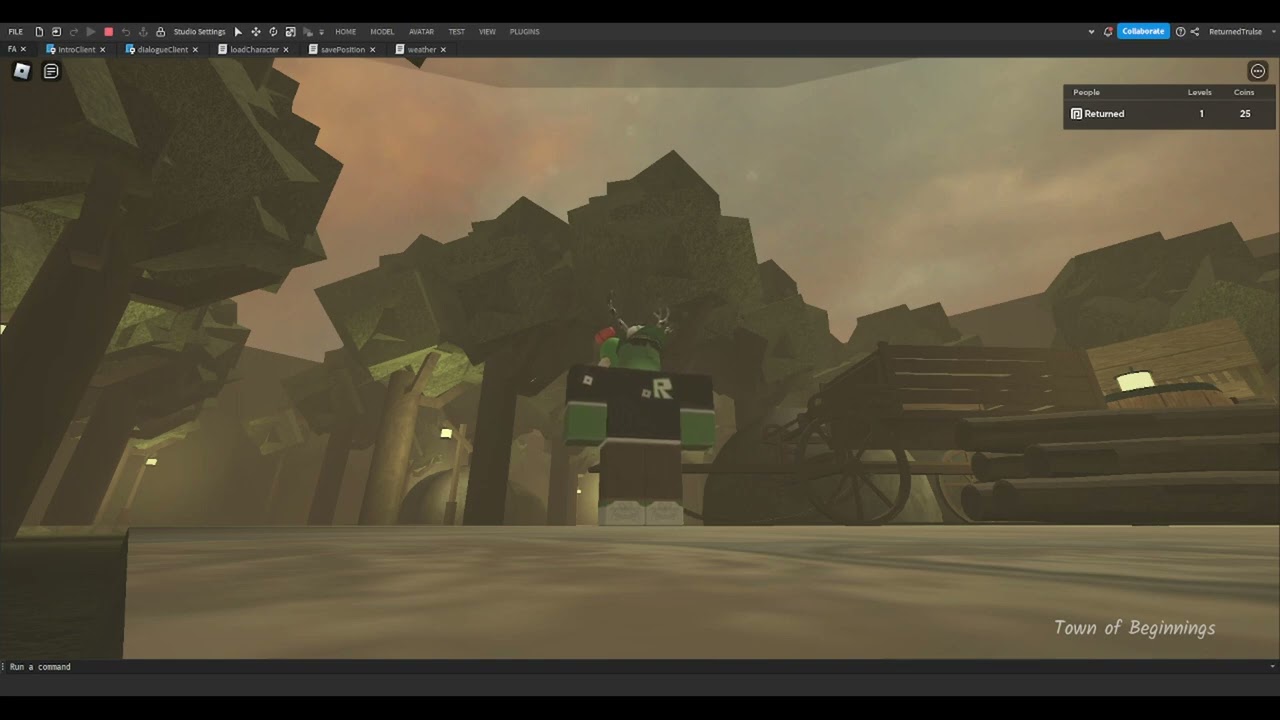
Task: Close the weather tab
Action: coord(443,49)
